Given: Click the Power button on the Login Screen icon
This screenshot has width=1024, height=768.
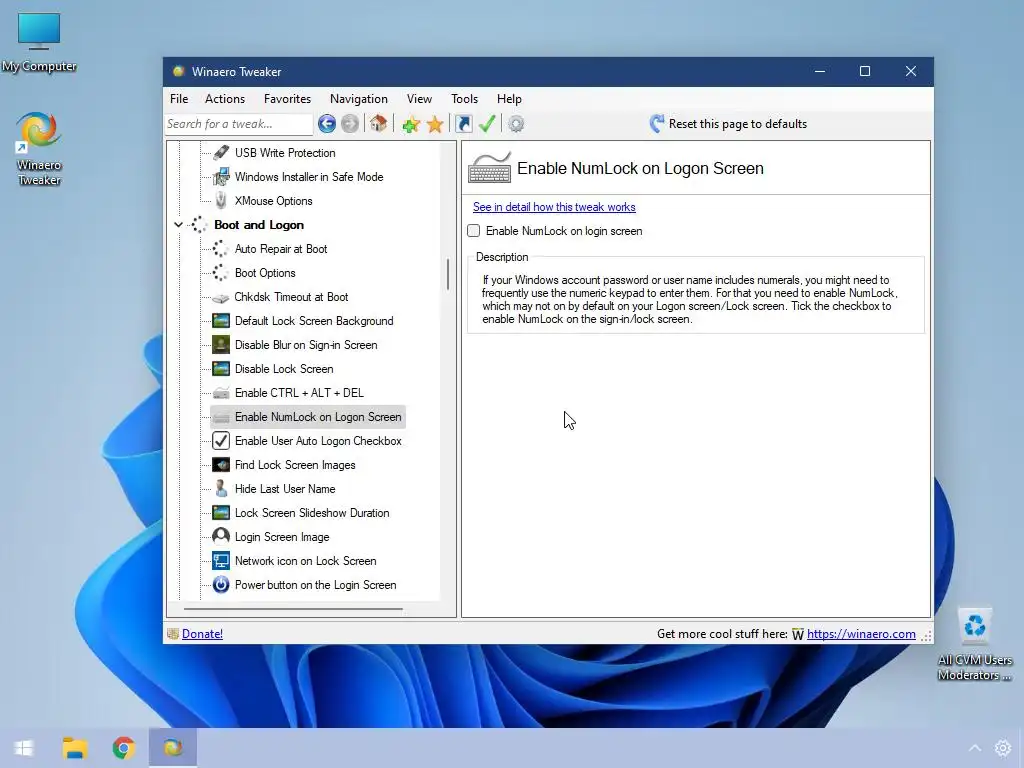Looking at the screenshot, I should pyautogui.click(x=221, y=584).
